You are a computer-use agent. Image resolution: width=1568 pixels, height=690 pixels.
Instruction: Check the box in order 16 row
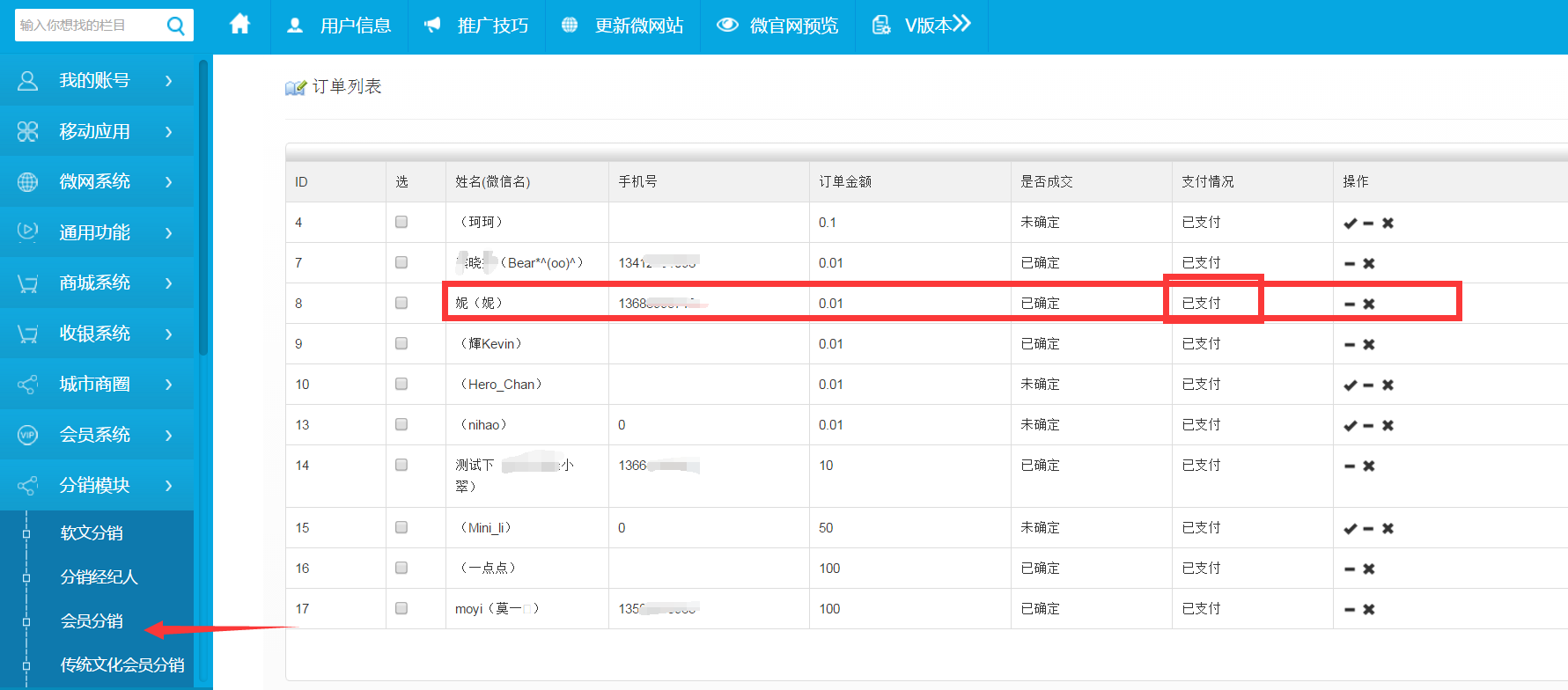(x=401, y=568)
